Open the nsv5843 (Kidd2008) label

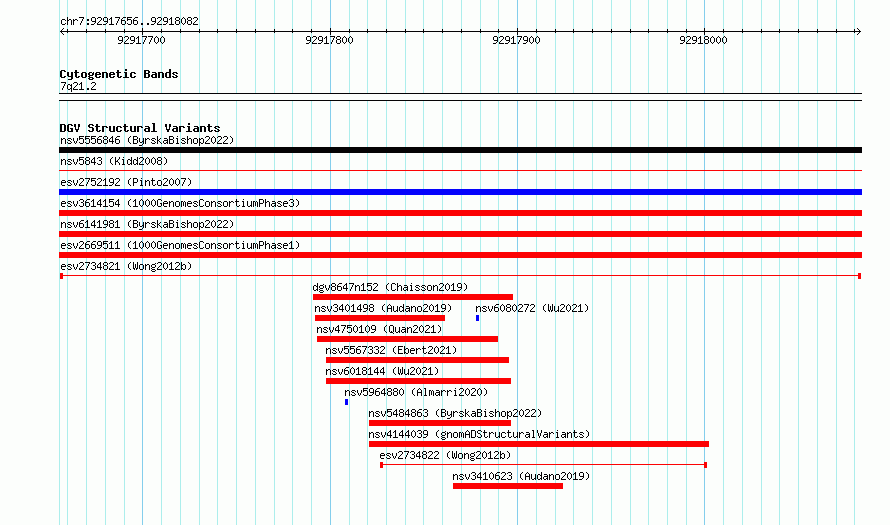point(114,161)
